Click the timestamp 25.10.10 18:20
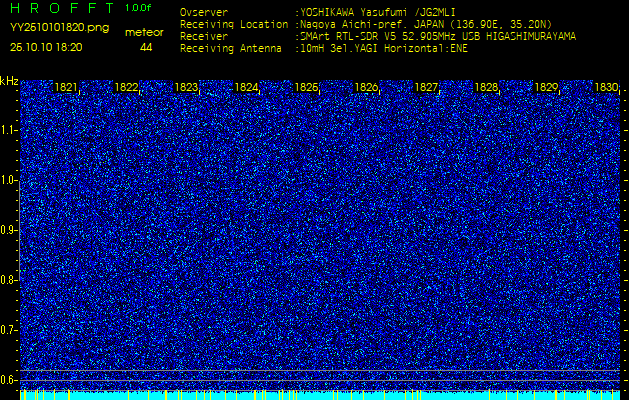The height and width of the screenshot is (400, 629). click(x=46, y=47)
